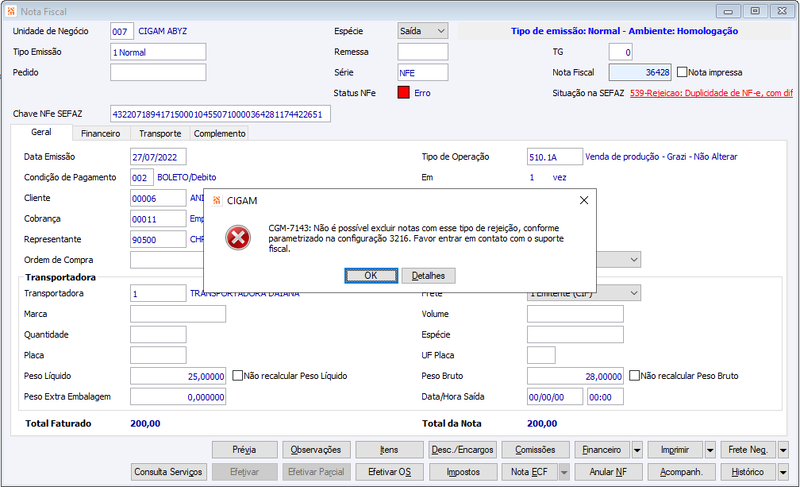Click the Histórico button
The width and height of the screenshot is (800, 487).
coord(748,472)
